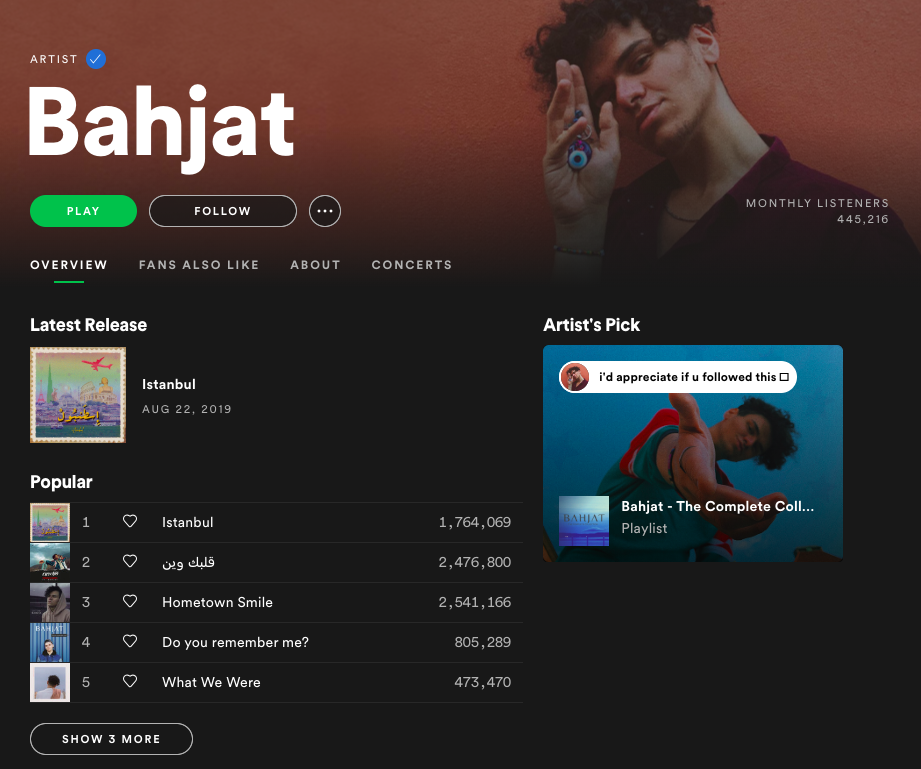Switch to the Fans Also Like tab
The height and width of the screenshot is (769, 921).
click(199, 265)
